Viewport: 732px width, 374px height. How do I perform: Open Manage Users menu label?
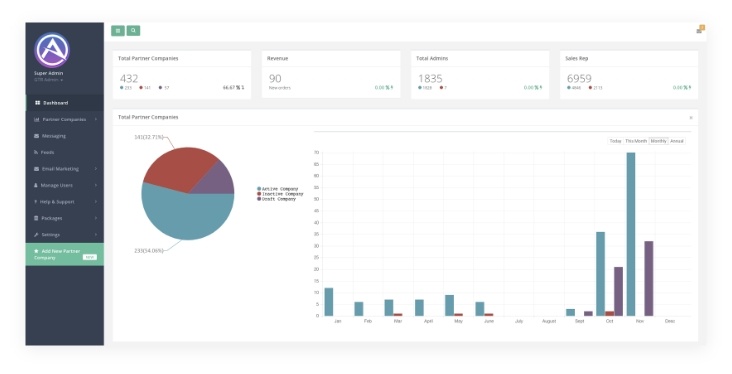click(x=56, y=185)
